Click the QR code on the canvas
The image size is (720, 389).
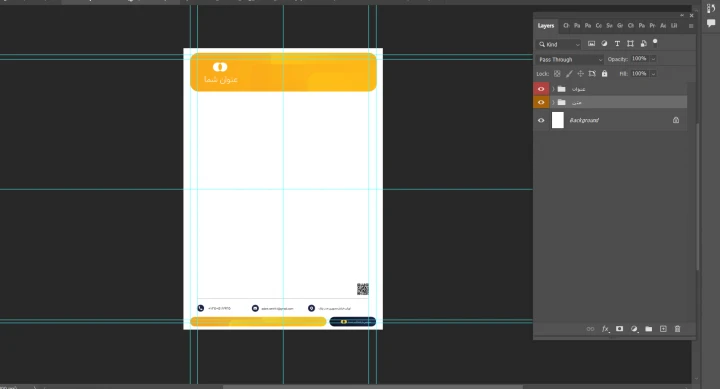(363, 289)
